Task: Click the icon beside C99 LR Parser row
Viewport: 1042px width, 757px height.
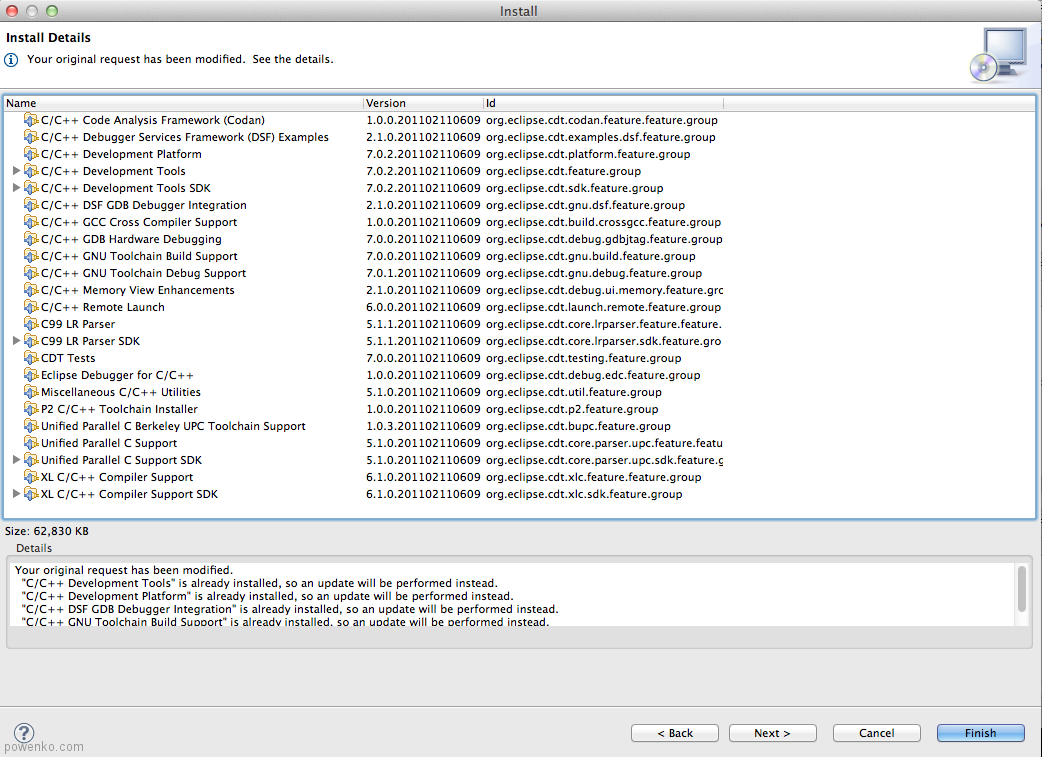Action: point(31,324)
